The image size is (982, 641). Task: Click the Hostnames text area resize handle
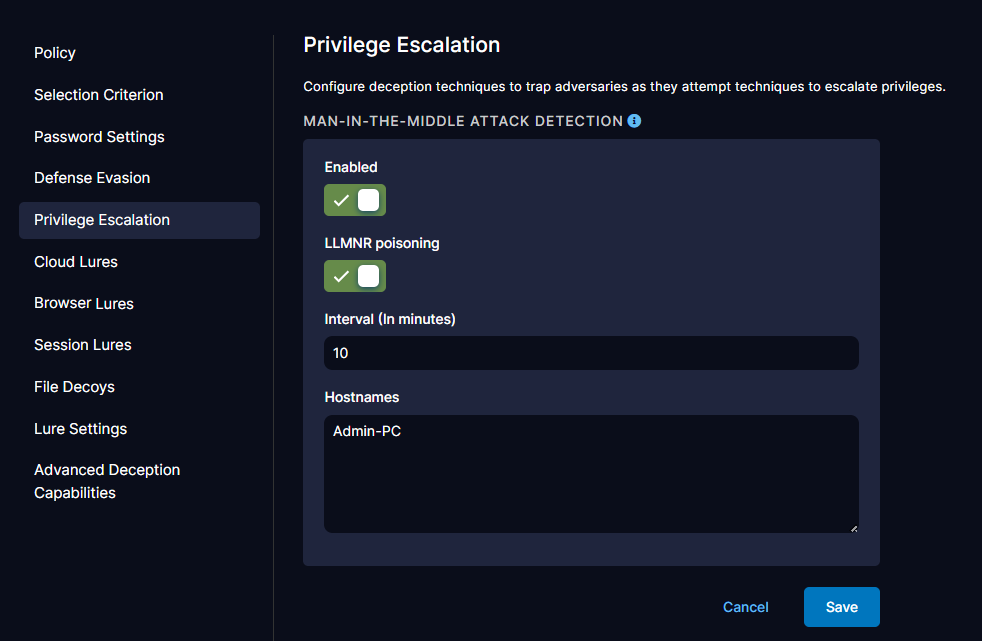[853, 527]
